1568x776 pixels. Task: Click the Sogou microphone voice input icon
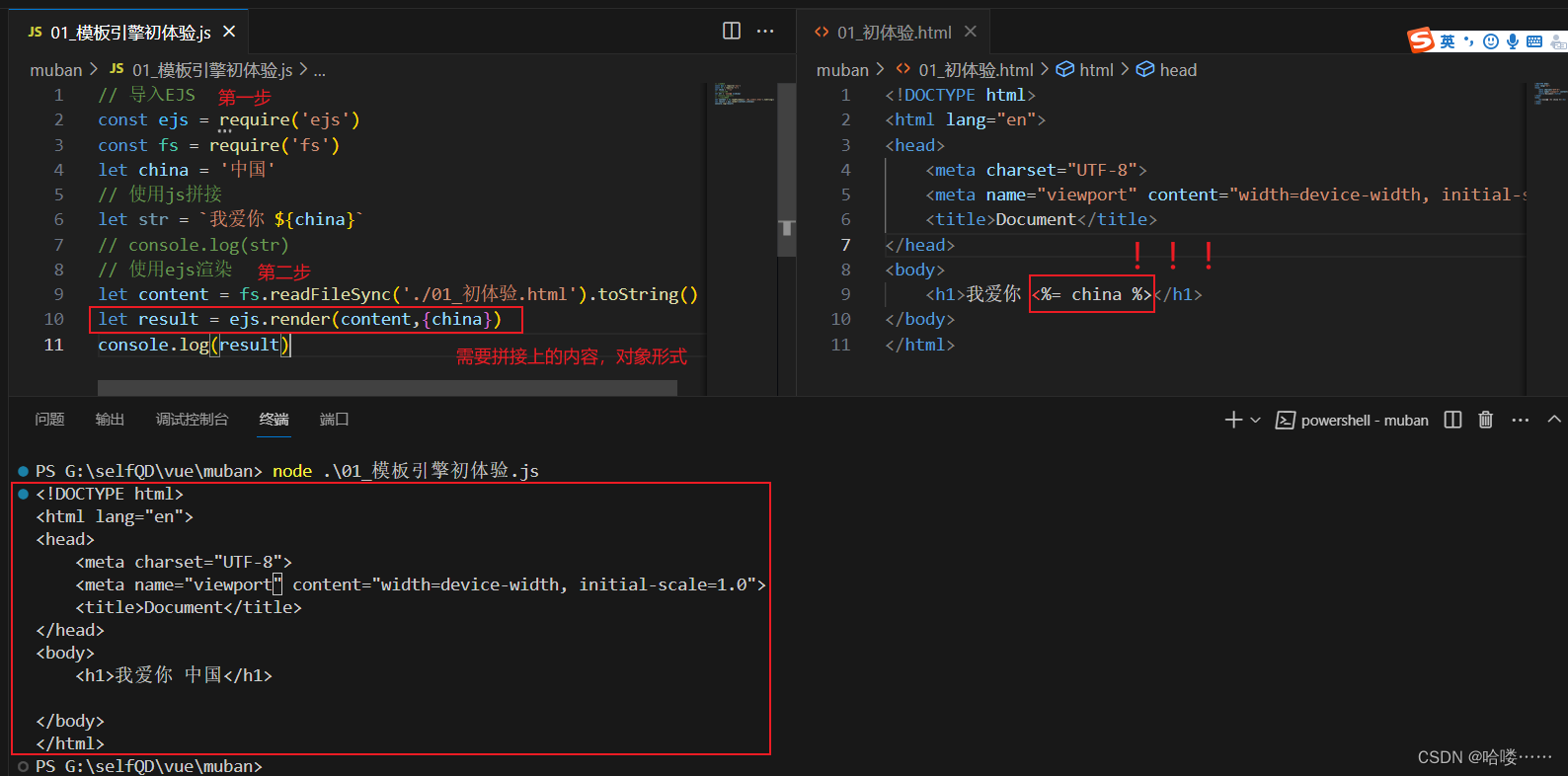pyautogui.click(x=1512, y=41)
